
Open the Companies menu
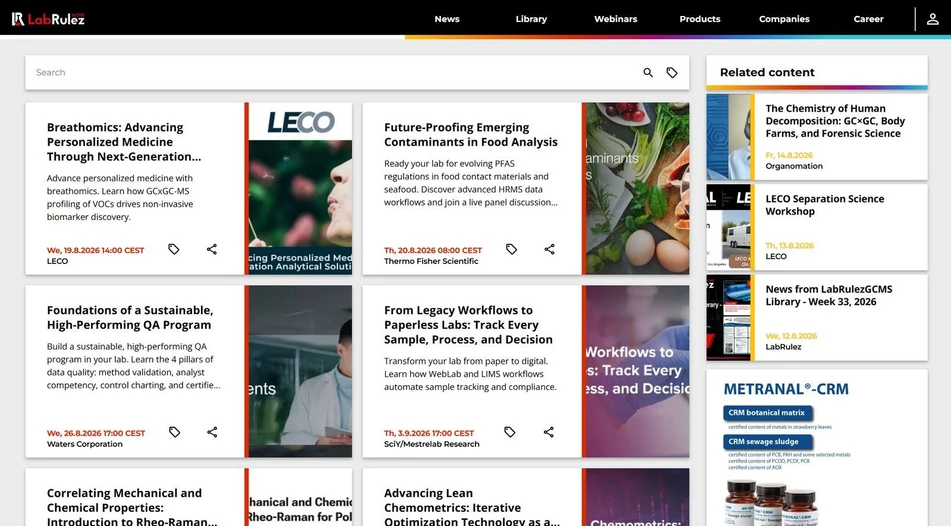click(784, 19)
